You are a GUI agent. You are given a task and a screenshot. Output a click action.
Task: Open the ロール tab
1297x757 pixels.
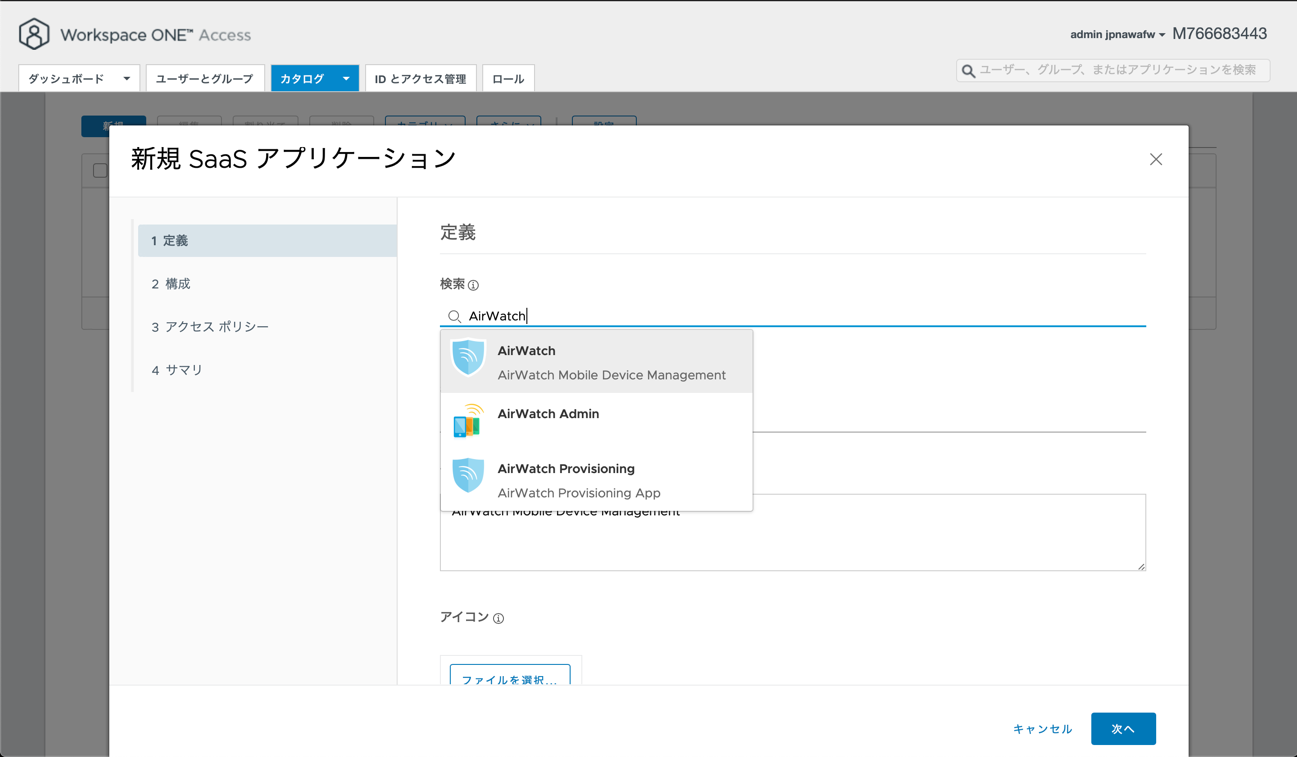(508, 78)
